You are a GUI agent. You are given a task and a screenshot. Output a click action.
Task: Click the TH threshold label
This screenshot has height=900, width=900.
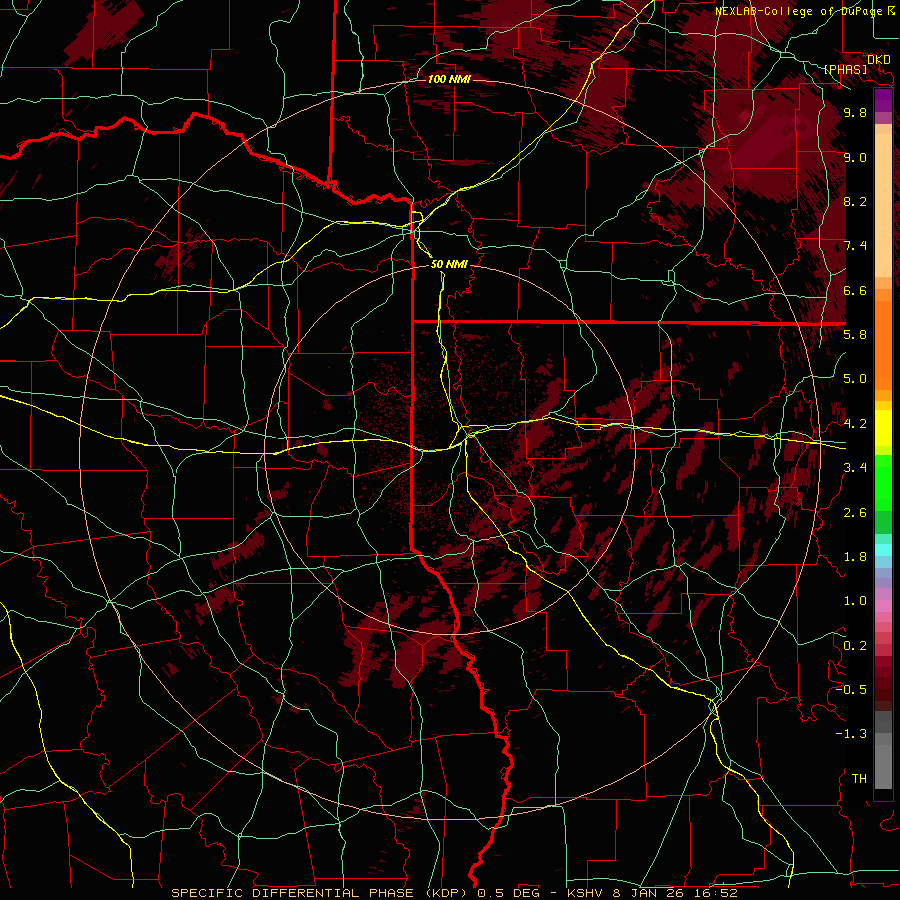point(859,779)
